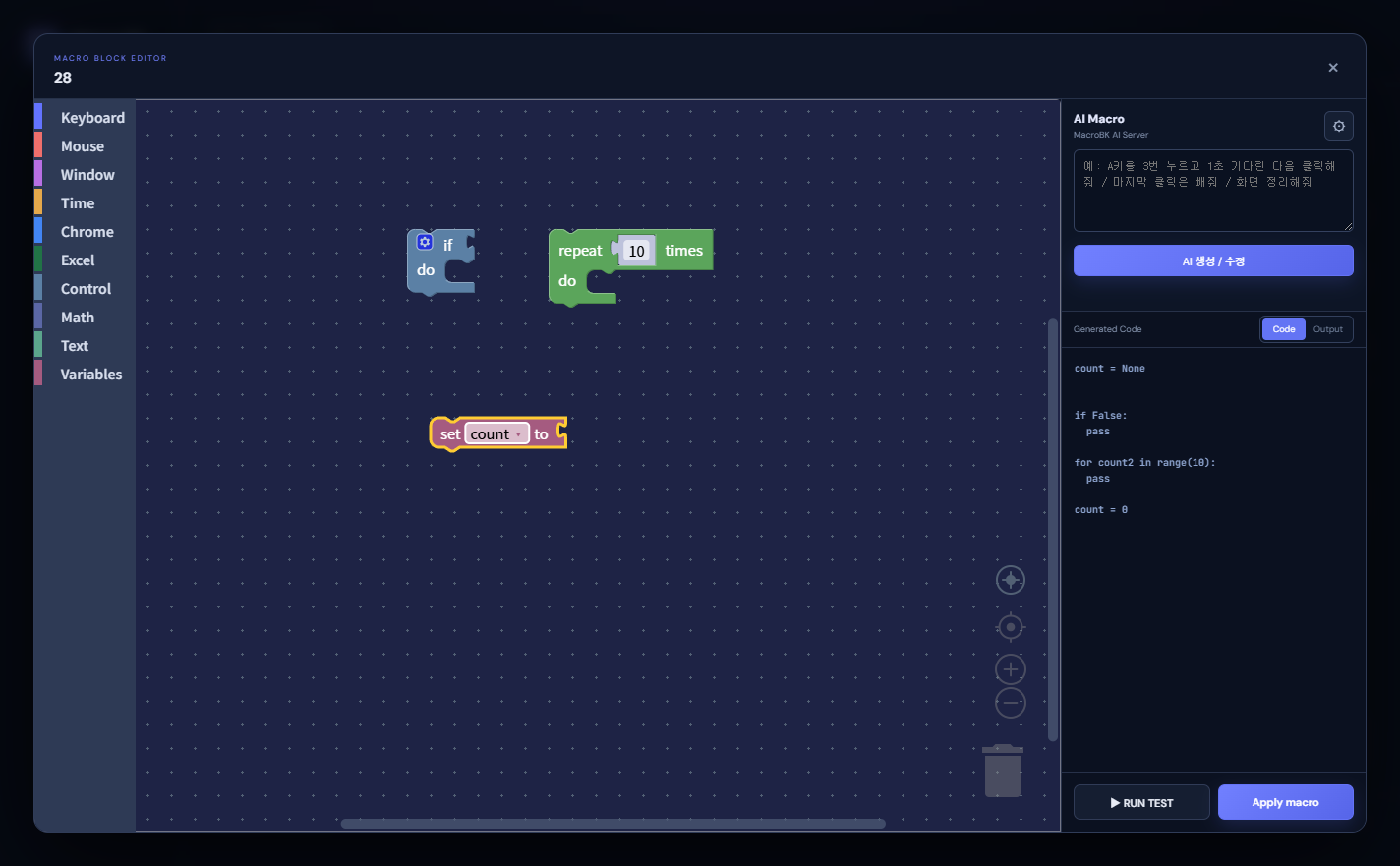Open the Mouse block category
The height and width of the screenshot is (866, 1400).
point(85,146)
